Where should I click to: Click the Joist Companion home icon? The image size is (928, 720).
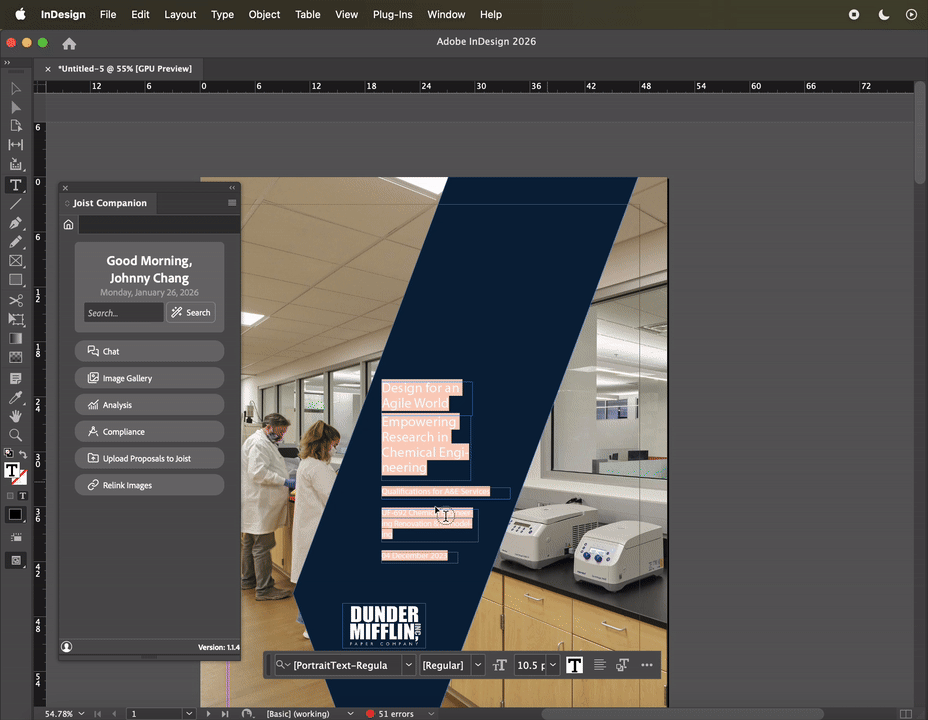[x=69, y=224]
